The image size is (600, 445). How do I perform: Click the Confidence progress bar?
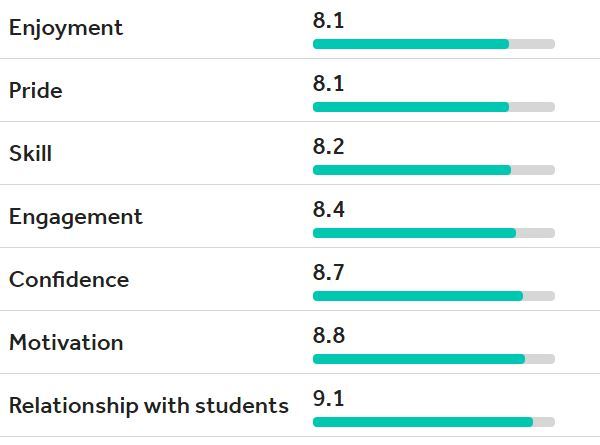[434, 296]
